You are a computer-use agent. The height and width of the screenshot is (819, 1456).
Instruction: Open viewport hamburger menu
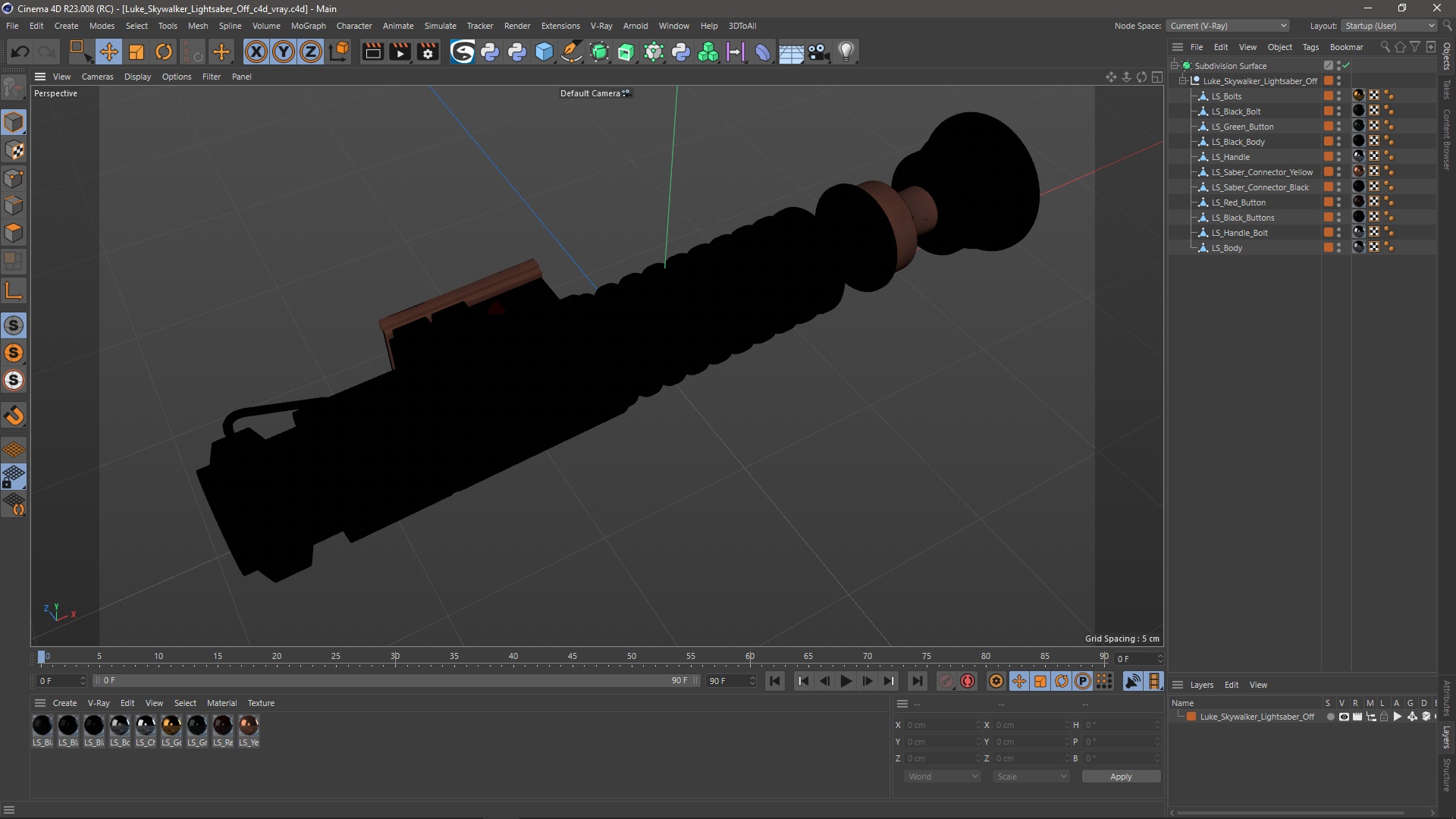pyautogui.click(x=40, y=77)
